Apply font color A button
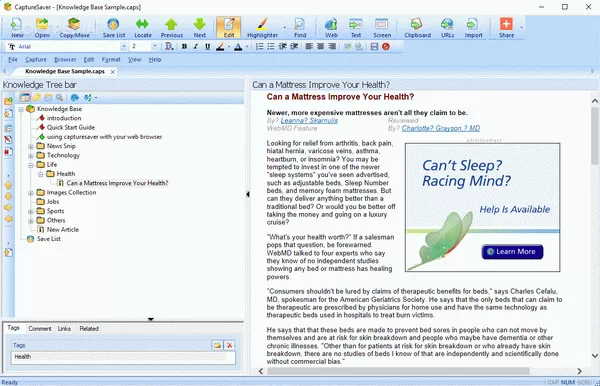This screenshot has width=600, height=386. coord(238,47)
